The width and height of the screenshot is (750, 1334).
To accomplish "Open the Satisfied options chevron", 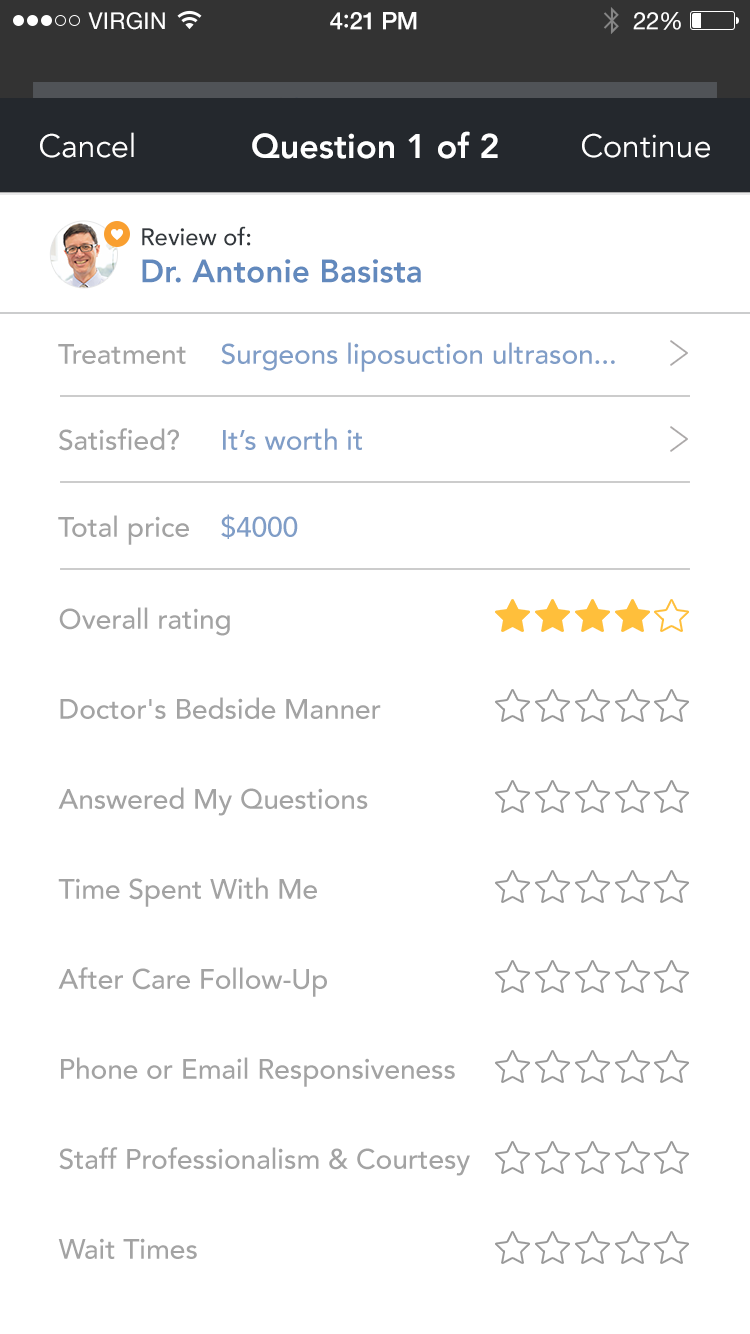I will 679,440.
